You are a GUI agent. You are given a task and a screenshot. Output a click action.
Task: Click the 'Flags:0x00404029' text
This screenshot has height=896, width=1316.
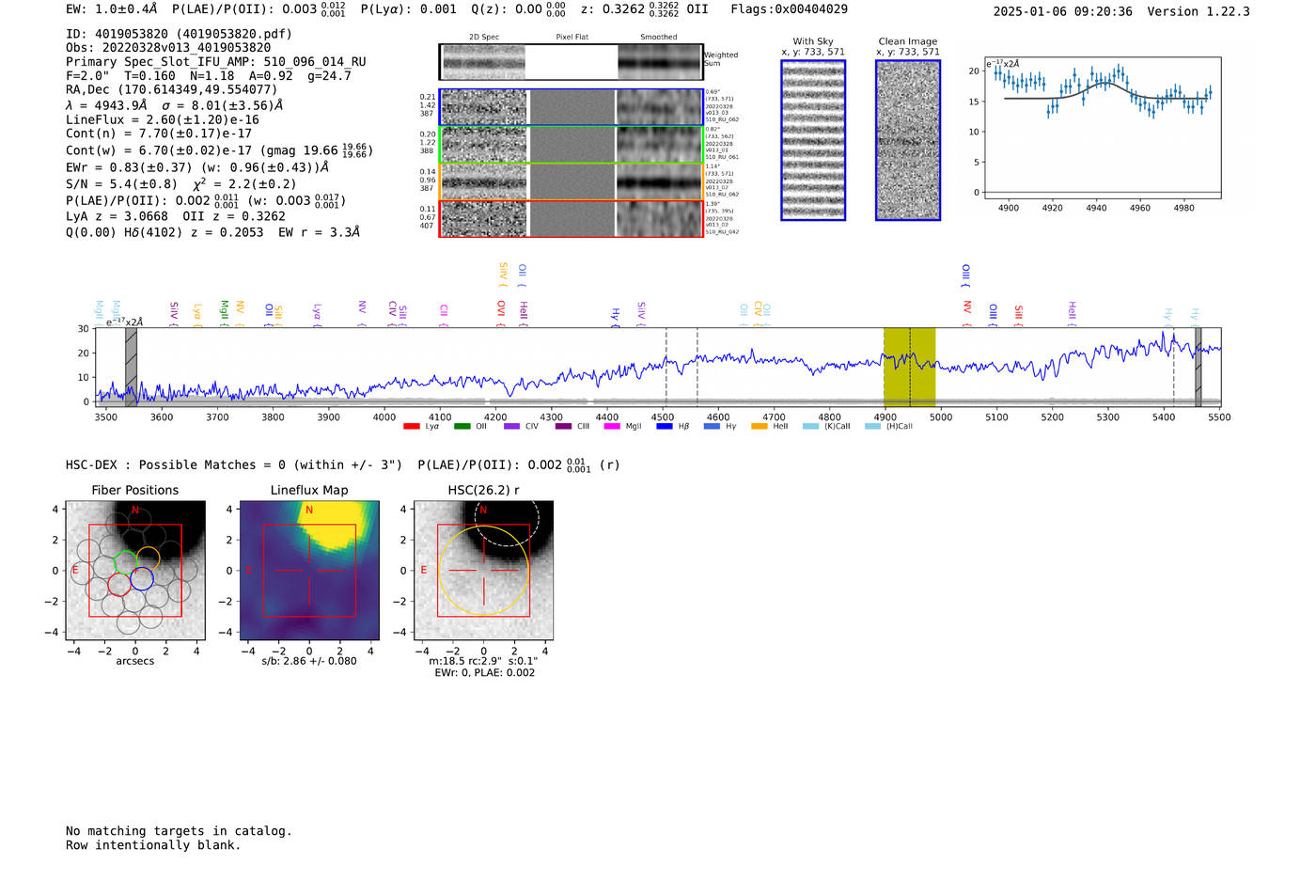pyautogui.click(x=790, y=9)
